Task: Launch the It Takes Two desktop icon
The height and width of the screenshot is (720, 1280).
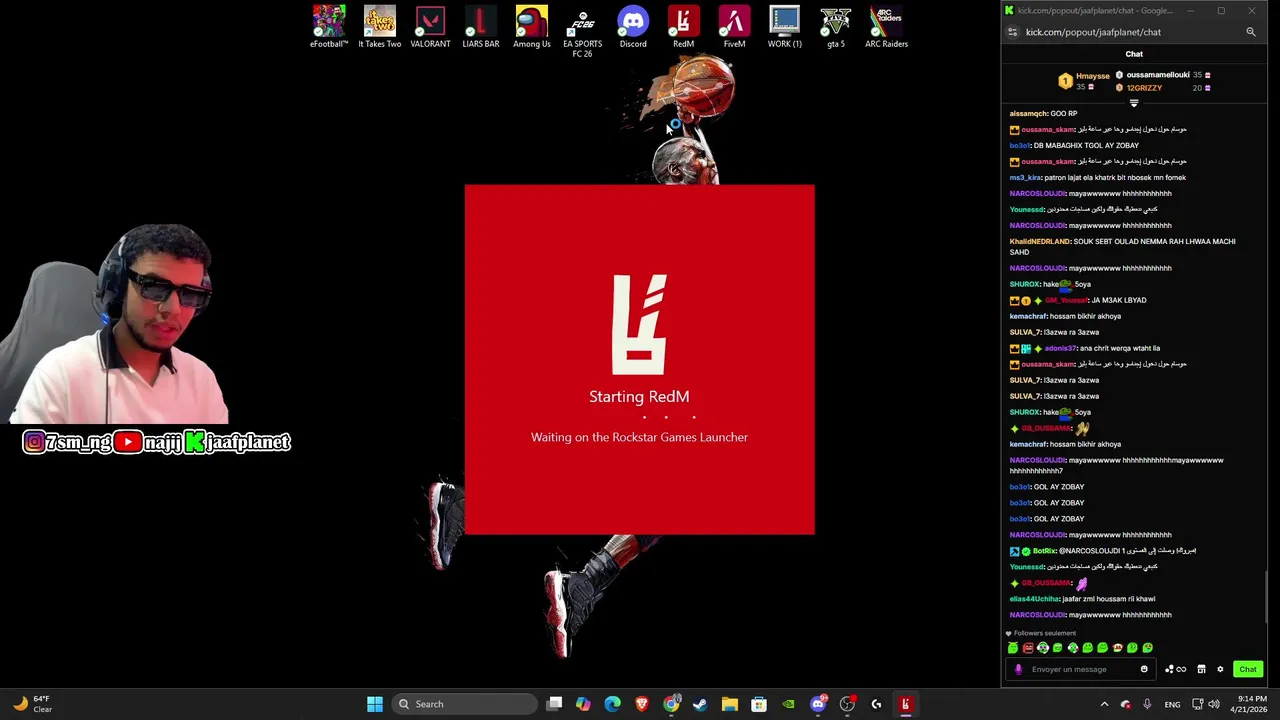Action: 380,27
